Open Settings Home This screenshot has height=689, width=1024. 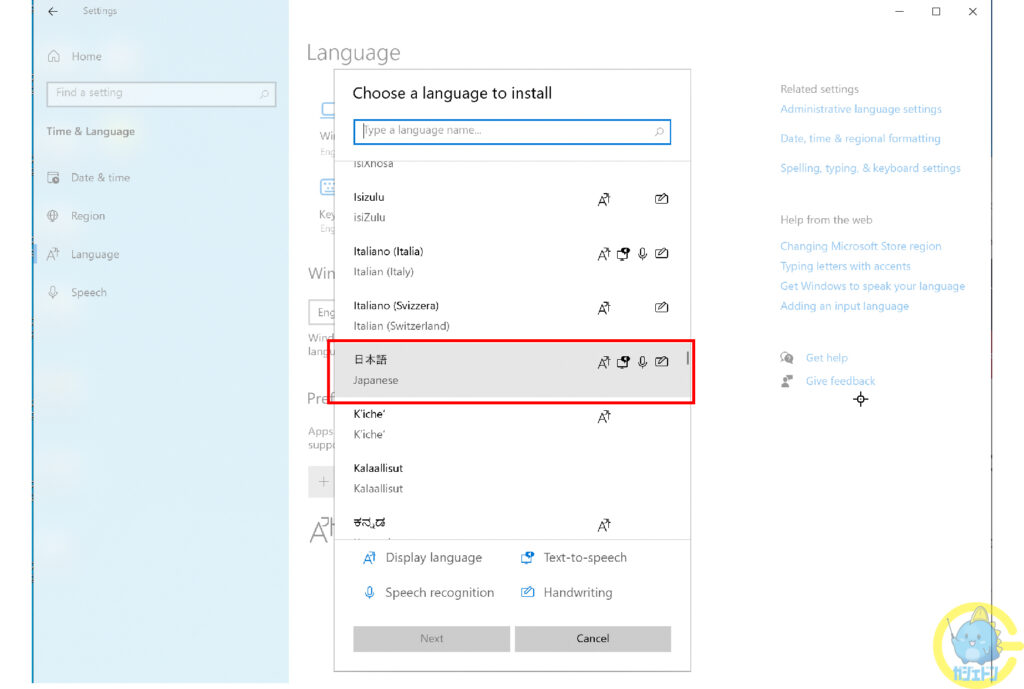[x=86, y=56]
